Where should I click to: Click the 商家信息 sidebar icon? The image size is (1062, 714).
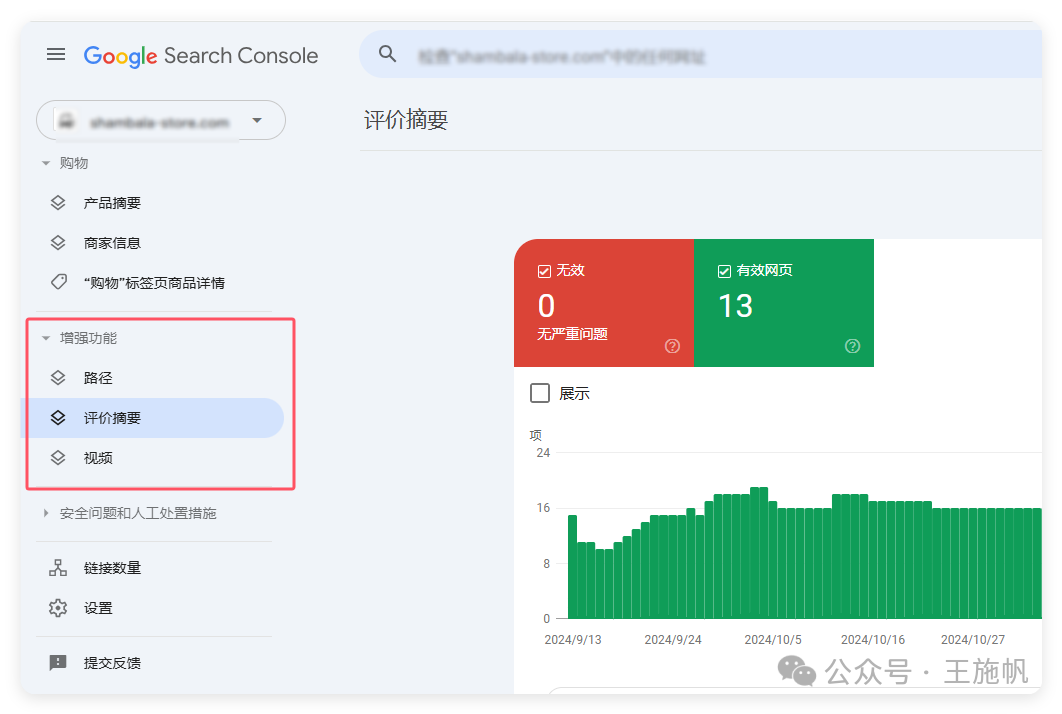click(59, 242)
